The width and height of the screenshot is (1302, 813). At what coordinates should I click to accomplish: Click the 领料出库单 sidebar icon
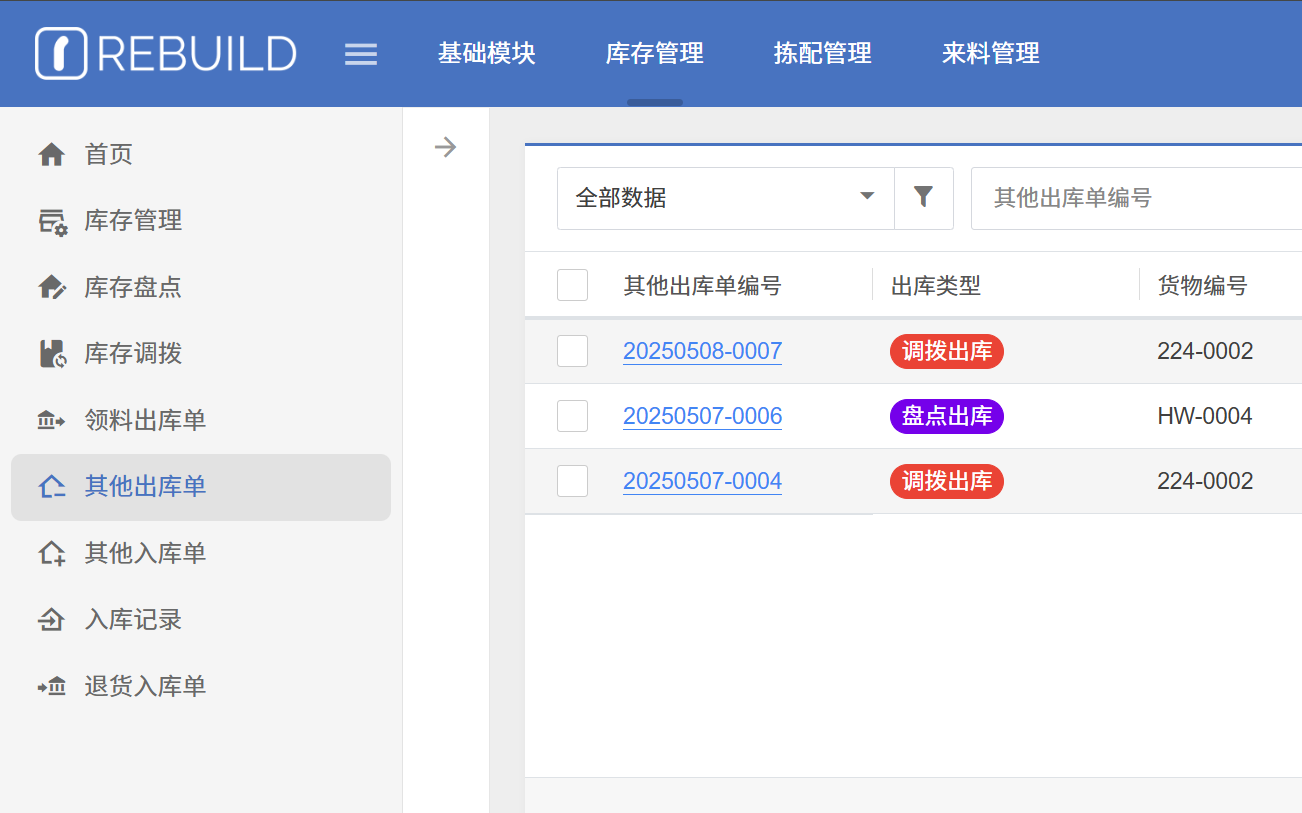pyautogui.click(x=51, y=421)
